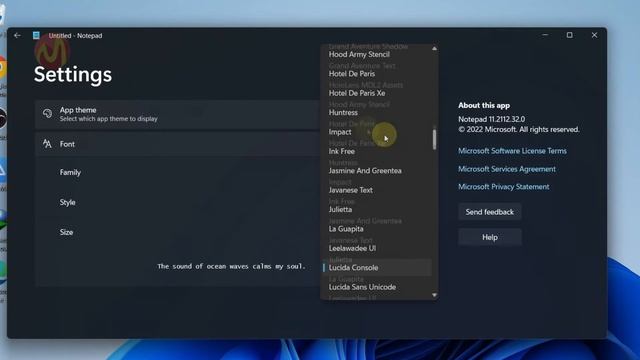Click the About this app heading
Screen dimensions: 640x360
484,105
